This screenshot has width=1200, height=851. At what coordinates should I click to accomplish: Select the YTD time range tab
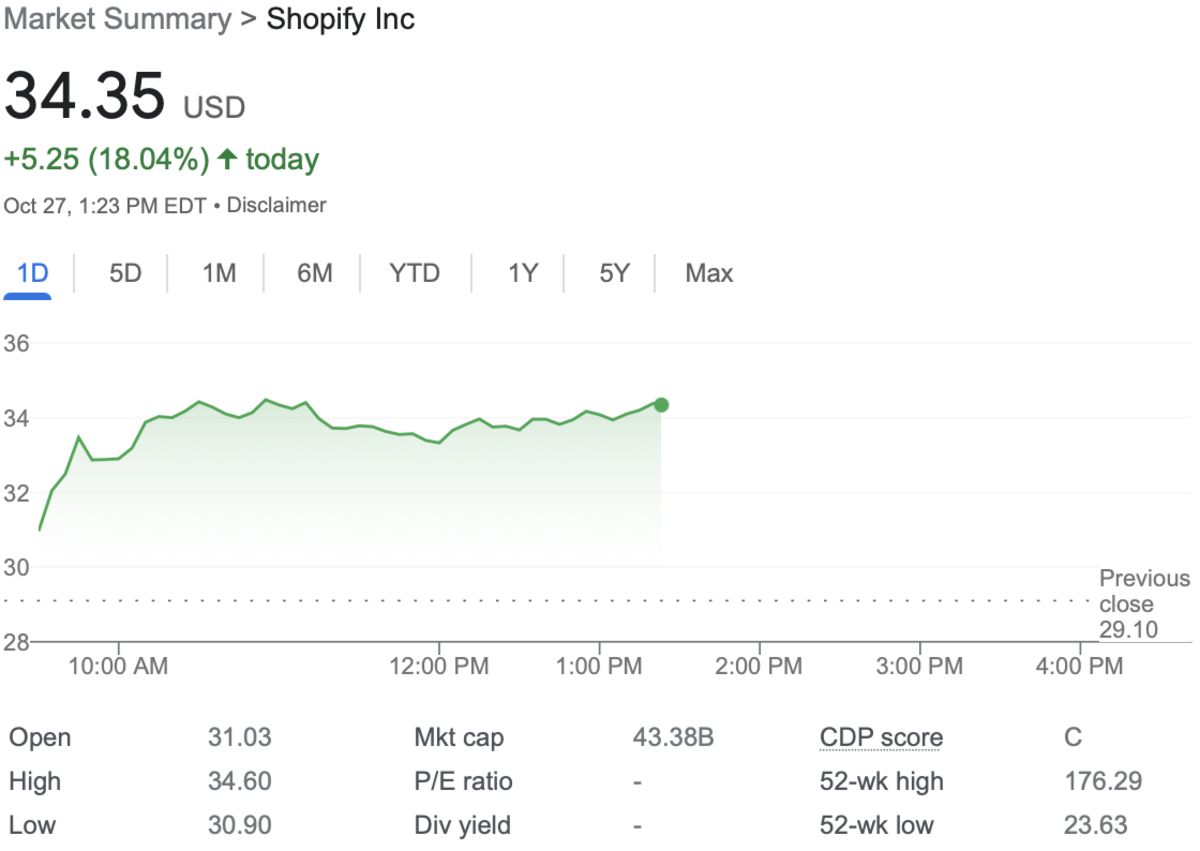[414, 273]
